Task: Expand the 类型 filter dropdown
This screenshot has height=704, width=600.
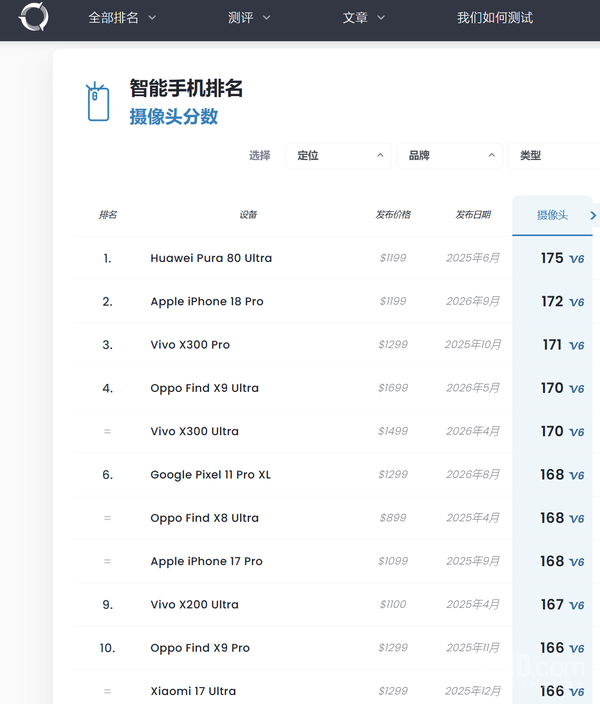Action: tap(554, 156)
